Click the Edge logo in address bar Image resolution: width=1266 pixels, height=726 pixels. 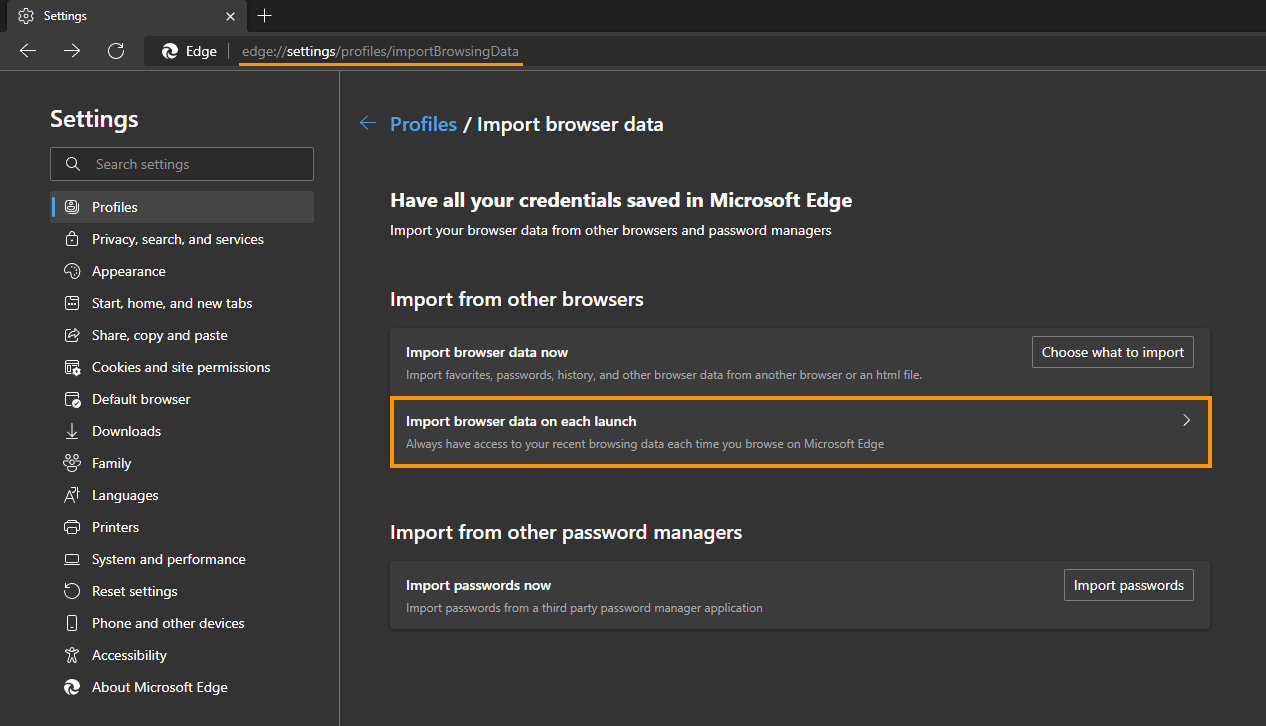[170, 51]
